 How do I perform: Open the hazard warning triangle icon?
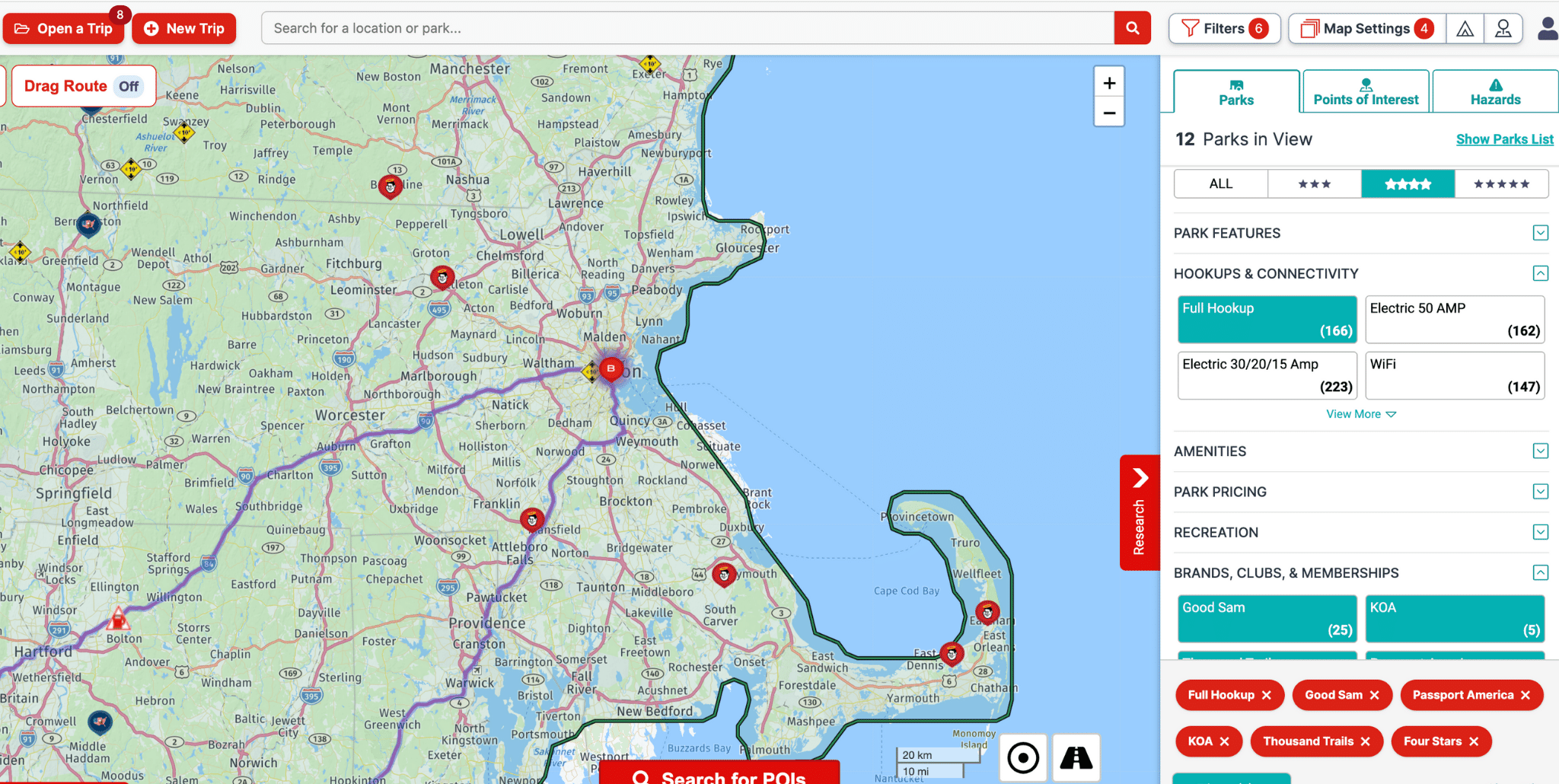[x=1465, y=29]
